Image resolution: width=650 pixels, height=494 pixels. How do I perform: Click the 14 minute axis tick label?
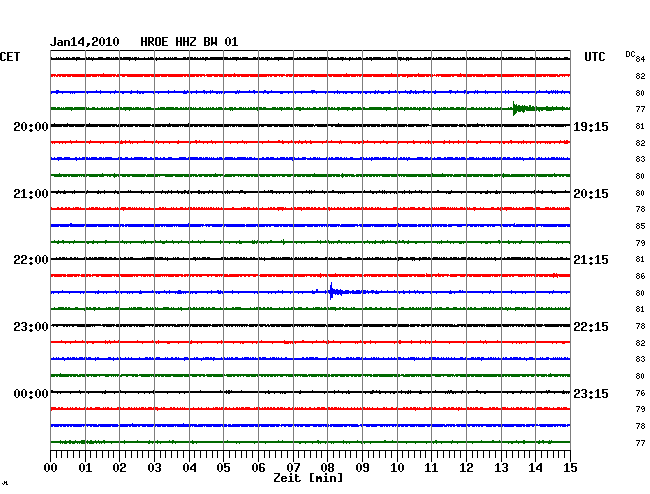tap(535, 467)
